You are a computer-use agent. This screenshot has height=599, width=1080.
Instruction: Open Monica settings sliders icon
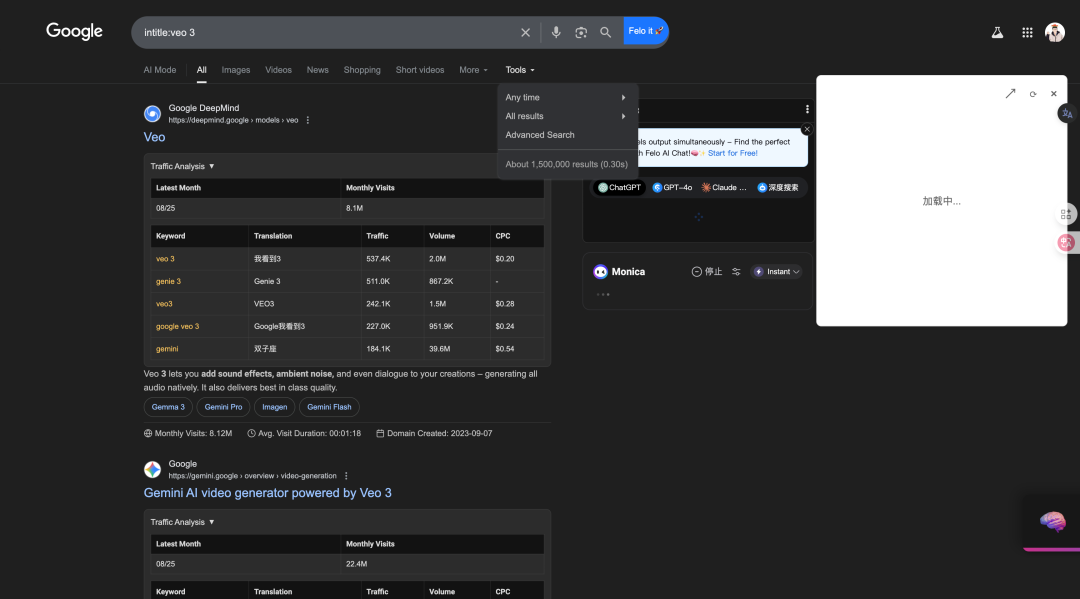(736, 272)
